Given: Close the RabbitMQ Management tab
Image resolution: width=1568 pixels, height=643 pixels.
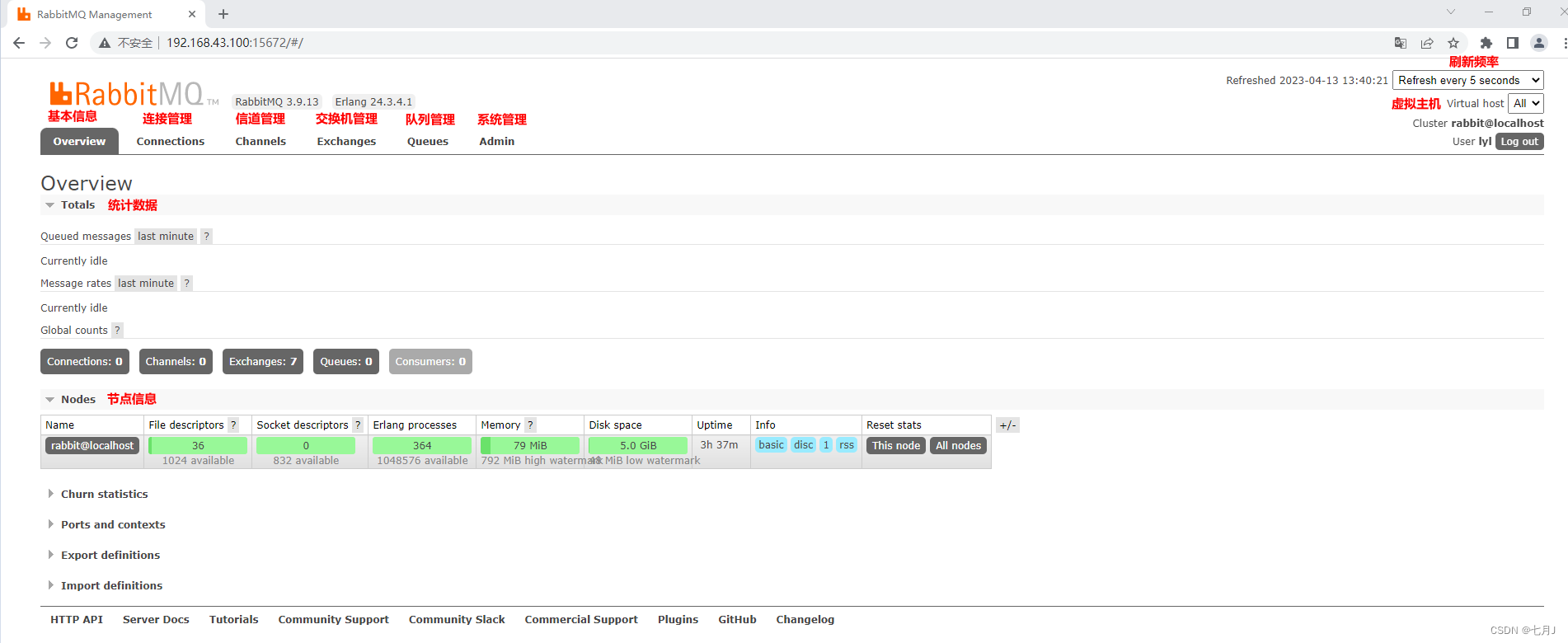Looking at the screenshot, I should click(192, 14).
